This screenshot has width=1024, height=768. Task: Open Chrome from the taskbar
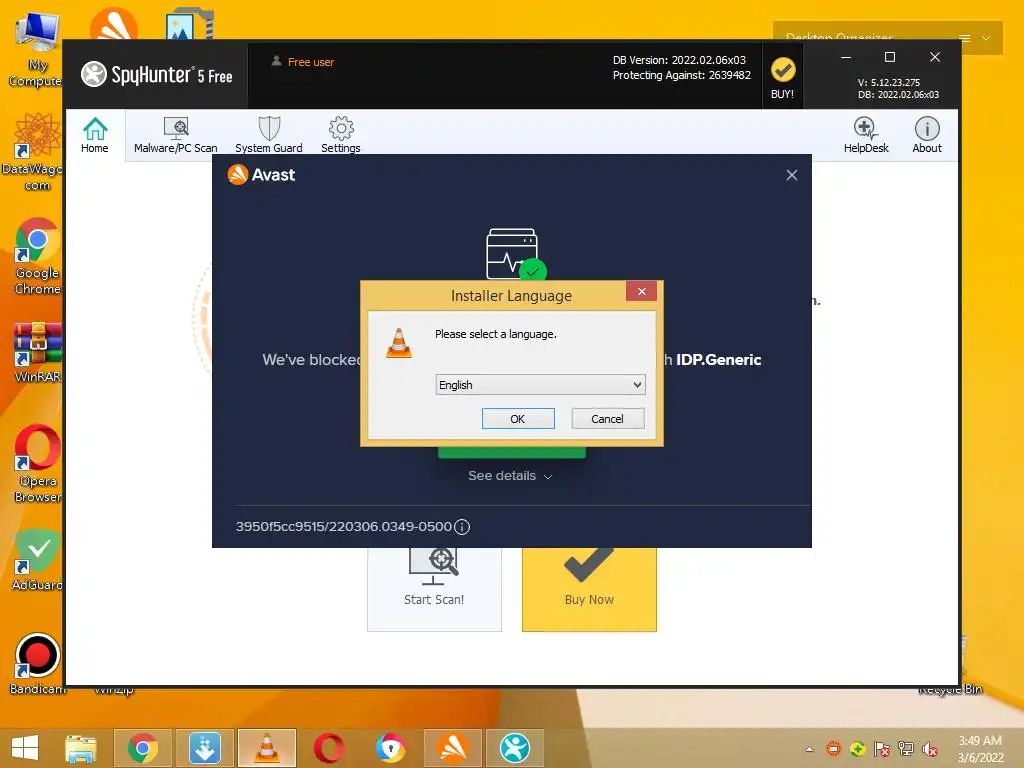(142, 748)
